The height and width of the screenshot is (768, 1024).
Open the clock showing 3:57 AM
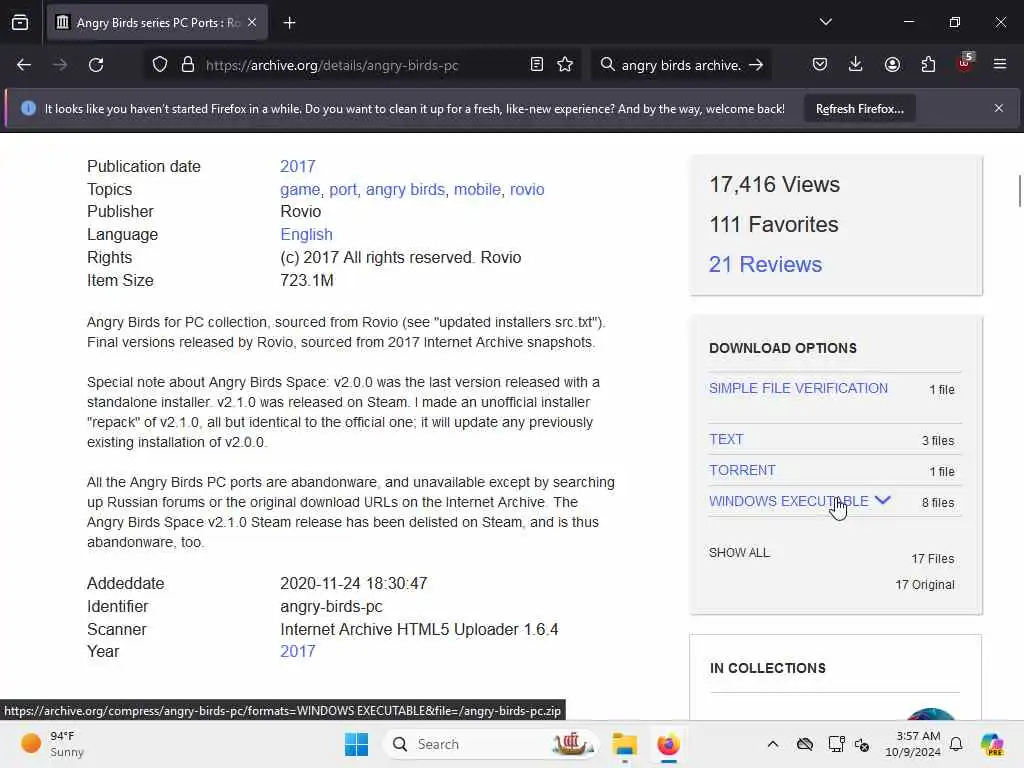pyautogui.click(x=913, y=744)
